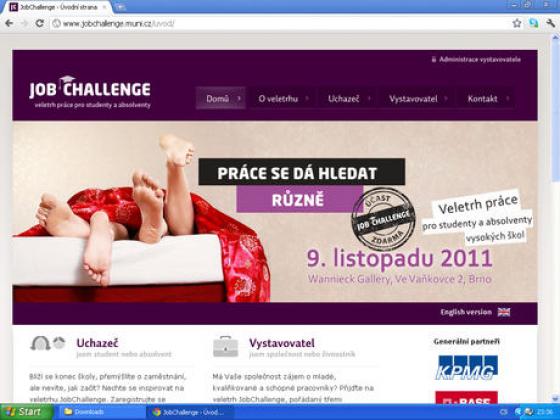This screenshot has width=560, height=420.
Task: Focus the address bar showing jobchallenge.muni.cz
Action: pos(280,24)
